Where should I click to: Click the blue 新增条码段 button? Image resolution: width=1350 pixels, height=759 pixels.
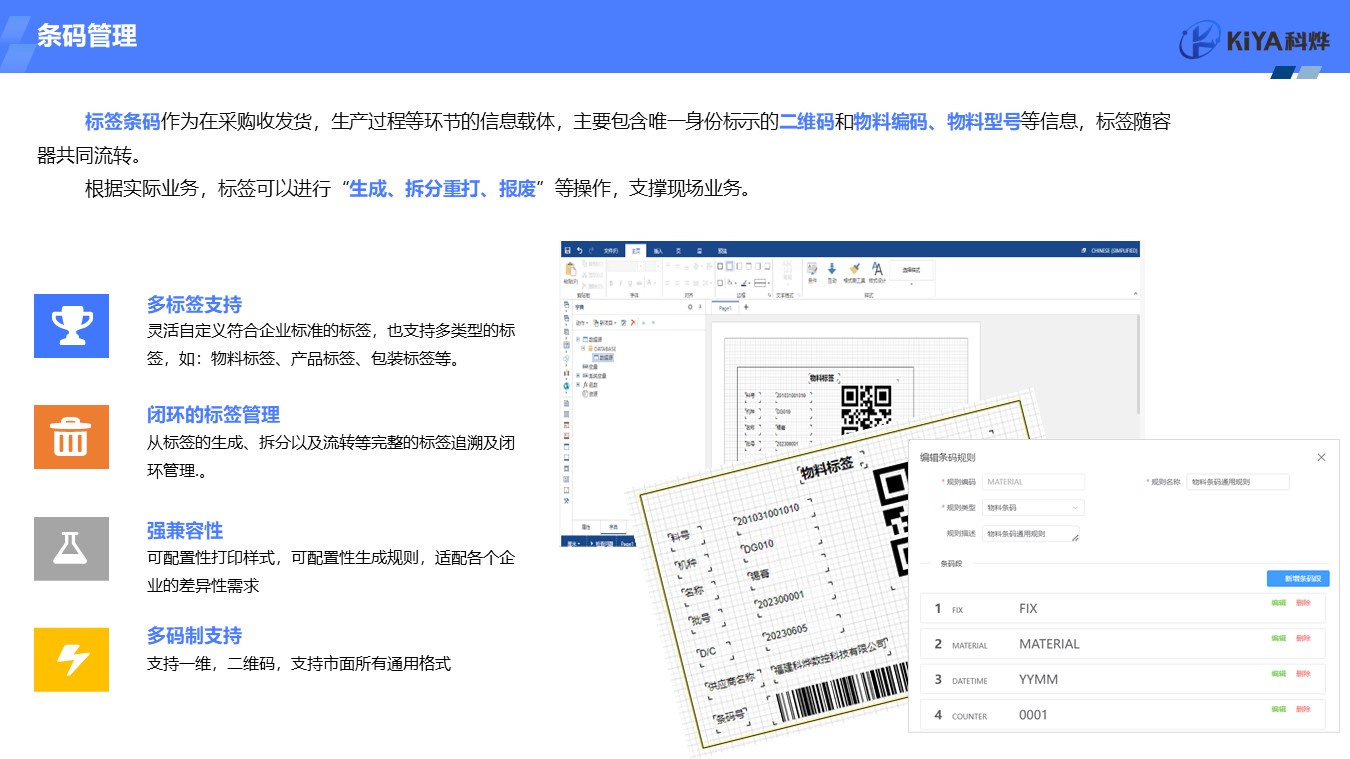click(x=1297, y=579)
